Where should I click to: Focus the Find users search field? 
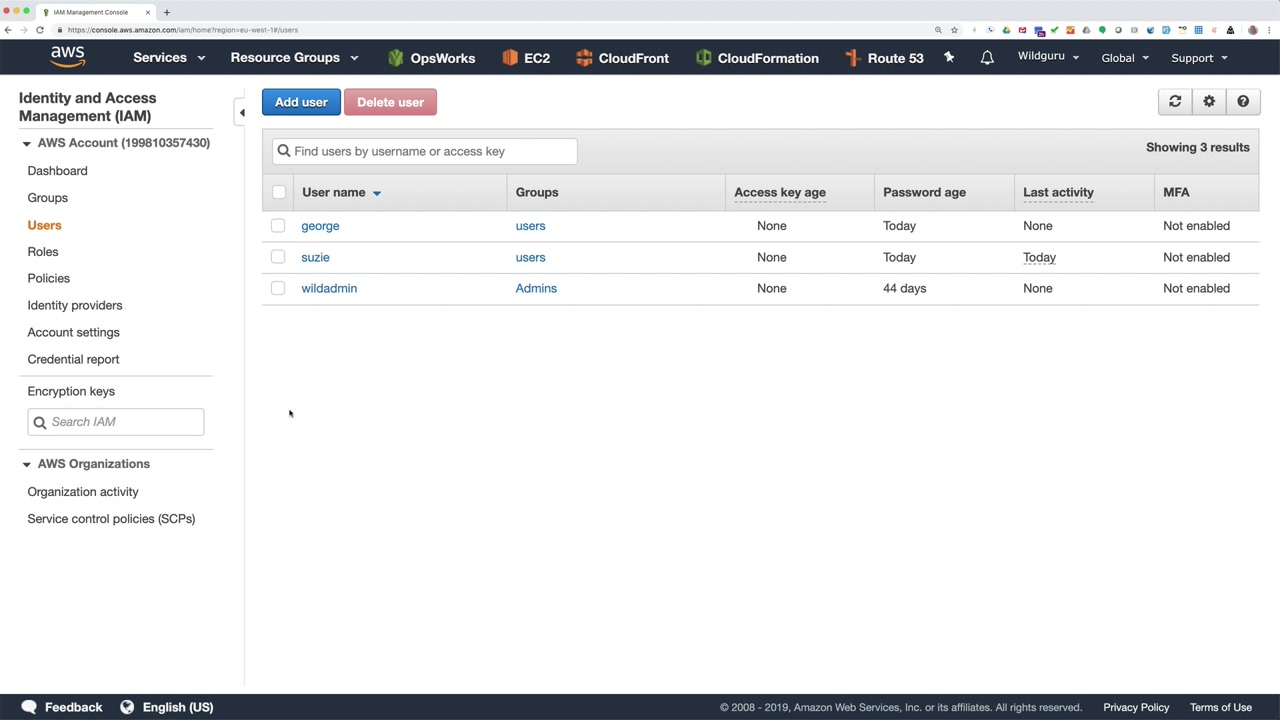(x=425, y=151)
